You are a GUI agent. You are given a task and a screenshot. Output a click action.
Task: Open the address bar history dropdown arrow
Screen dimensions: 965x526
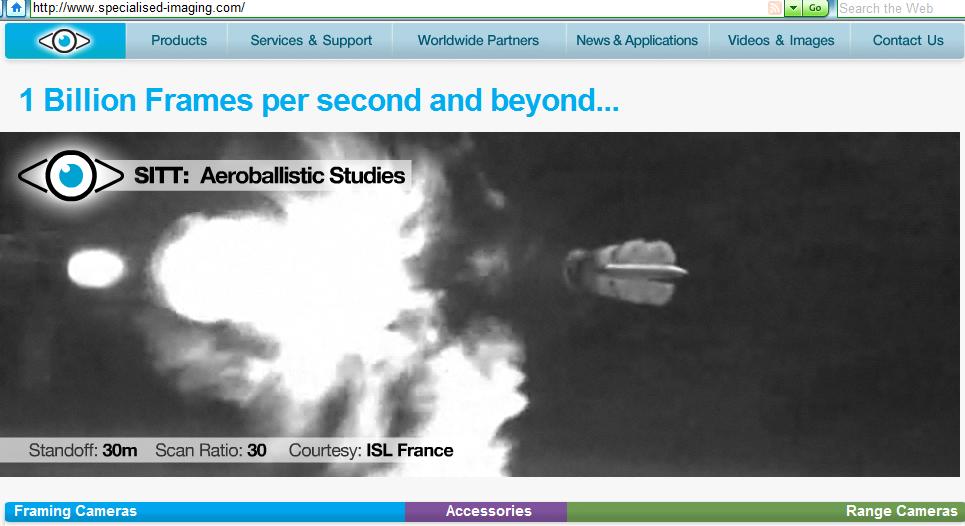(x=793, y=8)
